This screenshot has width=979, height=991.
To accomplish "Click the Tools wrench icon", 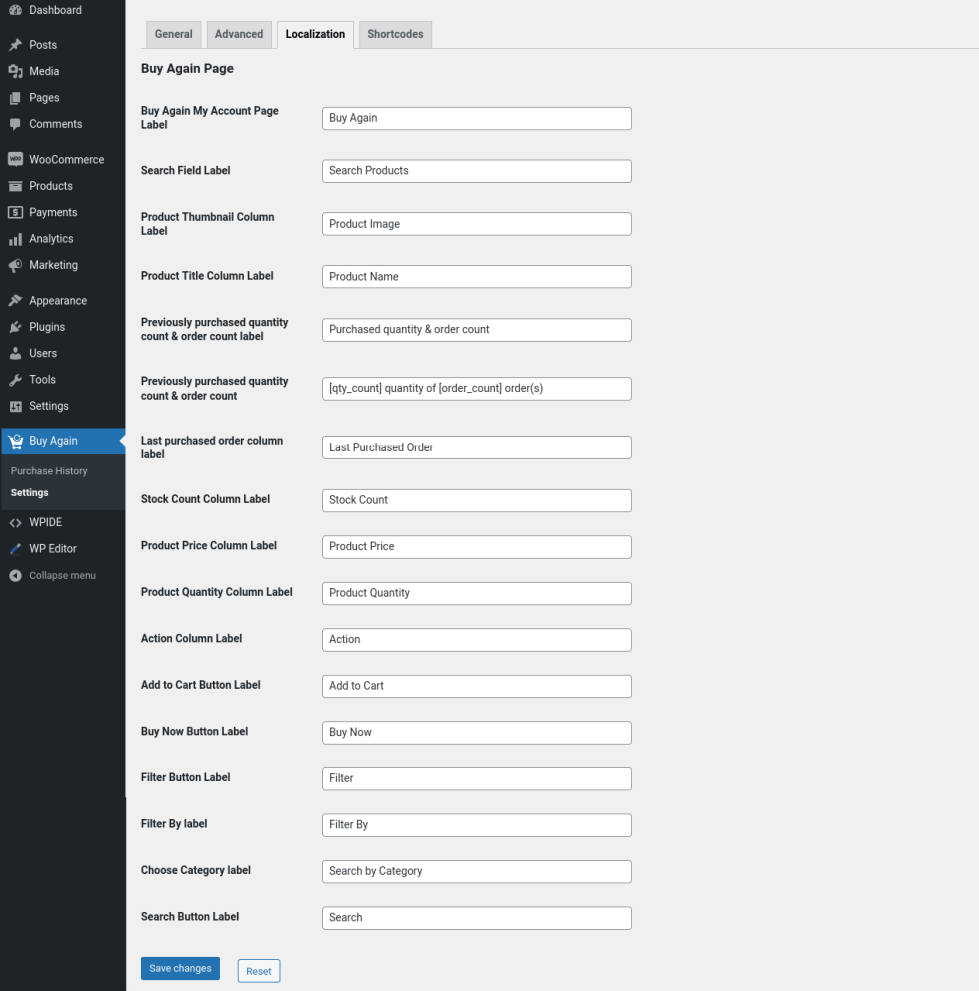I will point(15,380).
